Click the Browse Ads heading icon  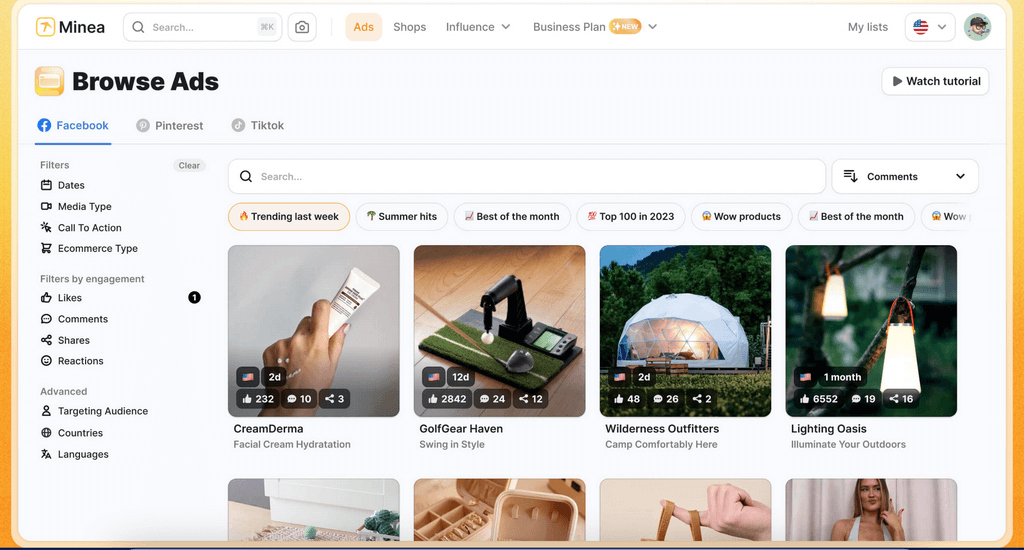pyautogui.click(x=49, y=81)
